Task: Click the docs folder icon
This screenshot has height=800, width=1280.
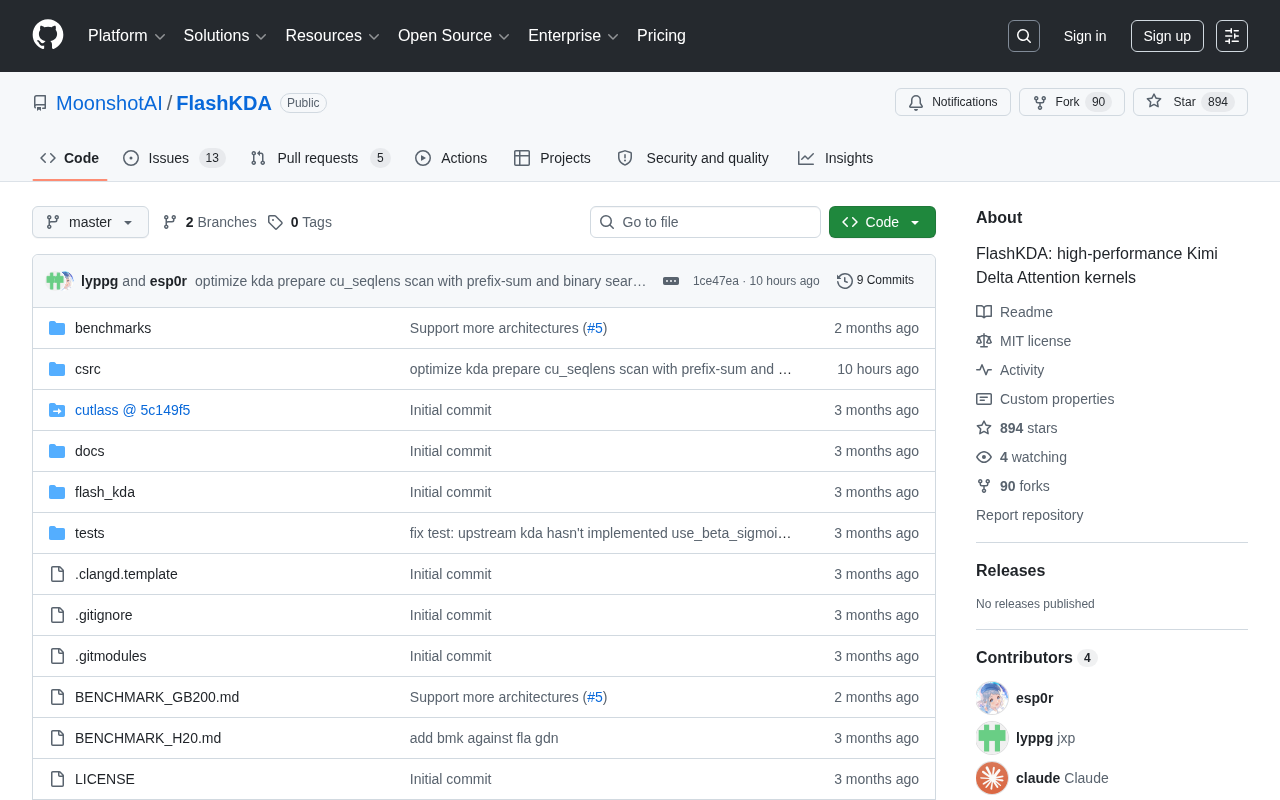Action: [x=57, y=451]
